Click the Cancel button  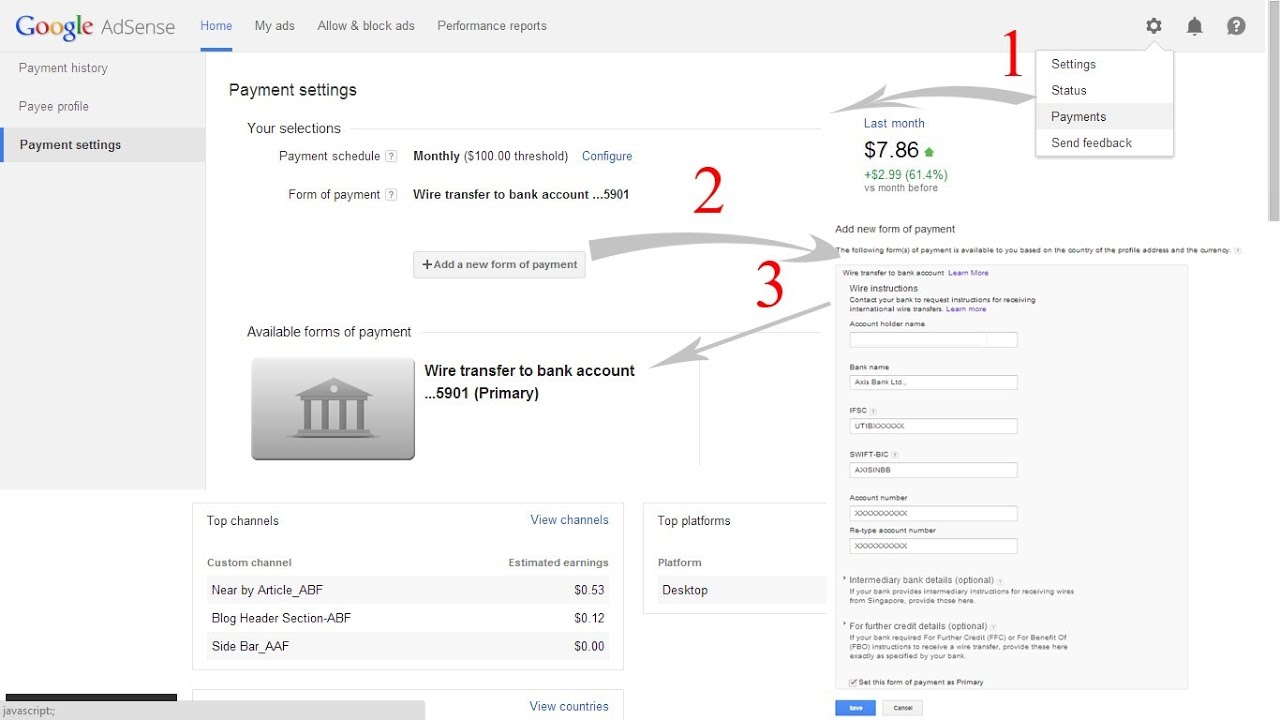(x=903, y=707)
